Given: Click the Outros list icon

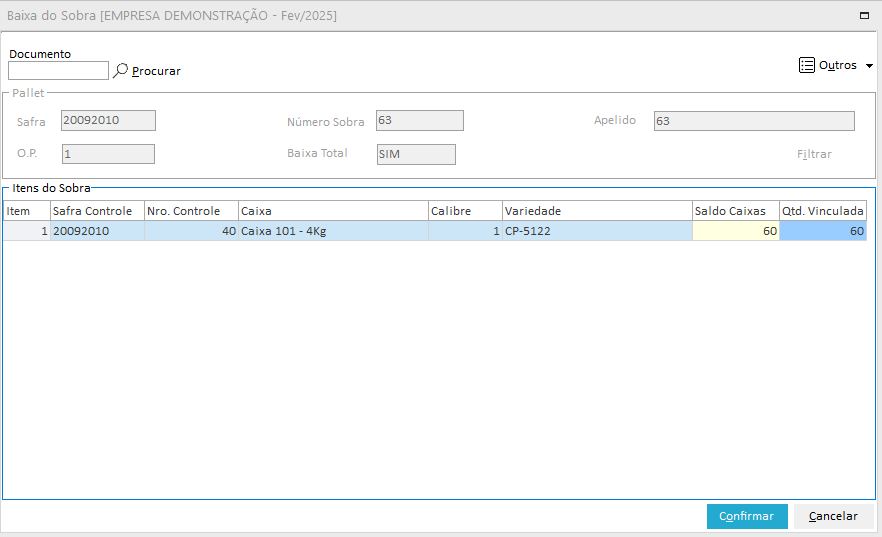Looking at the screenshot, I should pyautogui.click(x=807, y=65).
